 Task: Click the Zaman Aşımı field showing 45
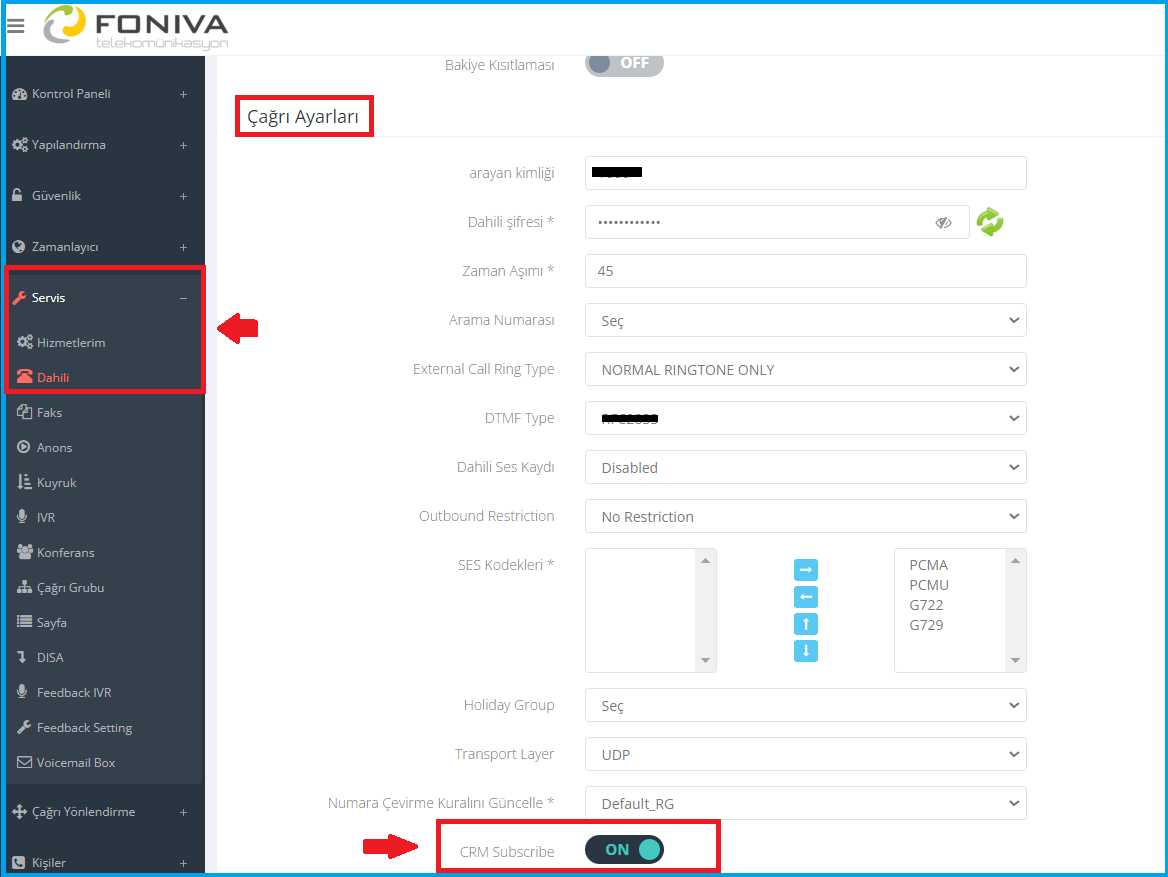click(x=805, y=271)
